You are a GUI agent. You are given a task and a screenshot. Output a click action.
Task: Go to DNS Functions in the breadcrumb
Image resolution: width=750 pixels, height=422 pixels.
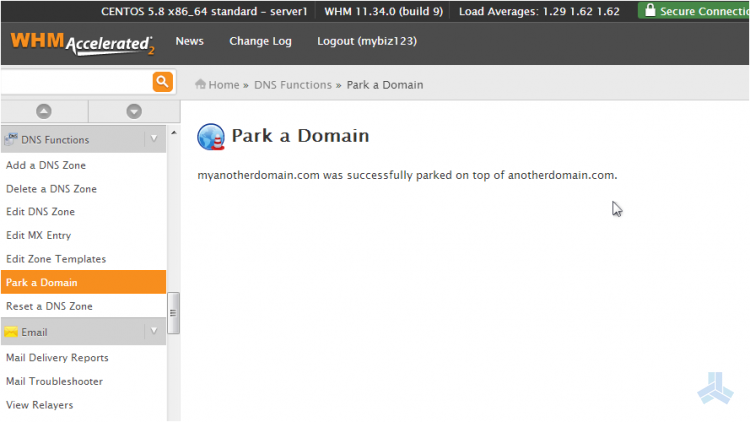pos(293,85)
